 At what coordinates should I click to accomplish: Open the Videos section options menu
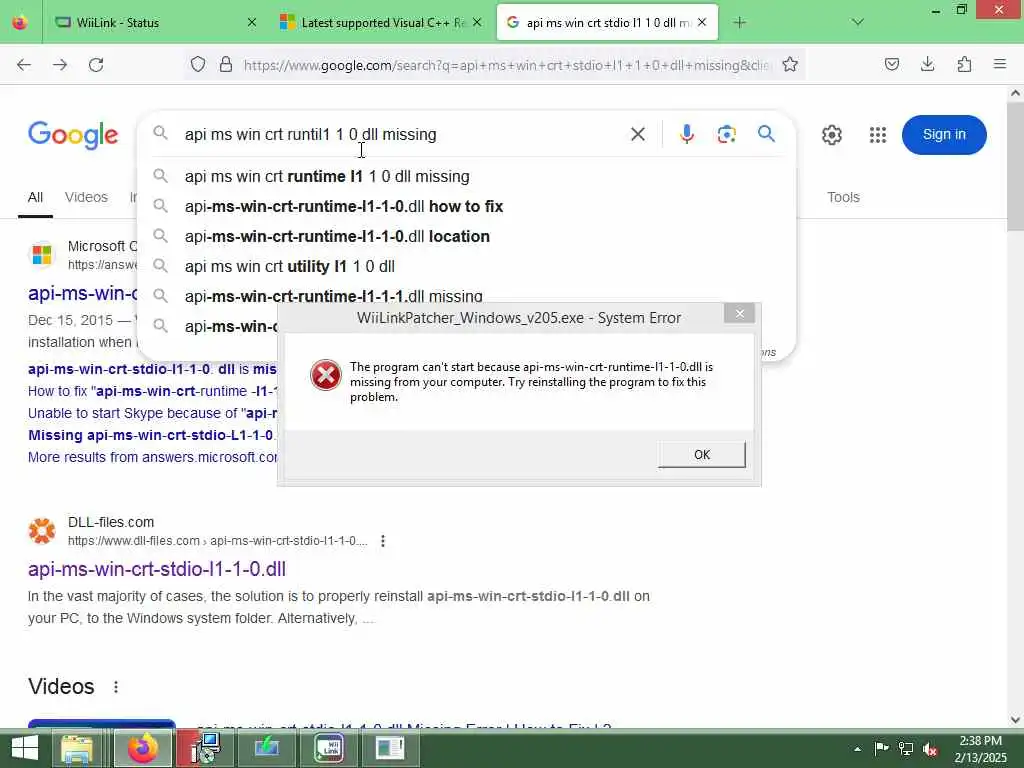coord(116,687)
